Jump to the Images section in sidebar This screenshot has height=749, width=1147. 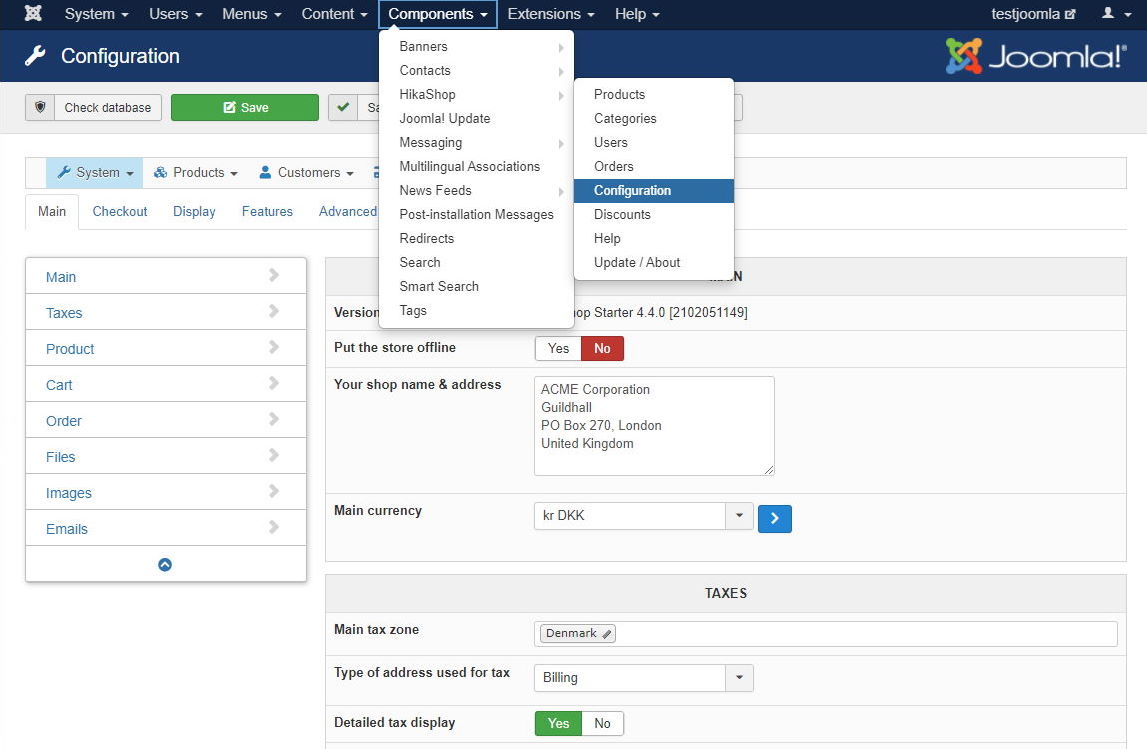pyautogui.click(x=166, y=492)
